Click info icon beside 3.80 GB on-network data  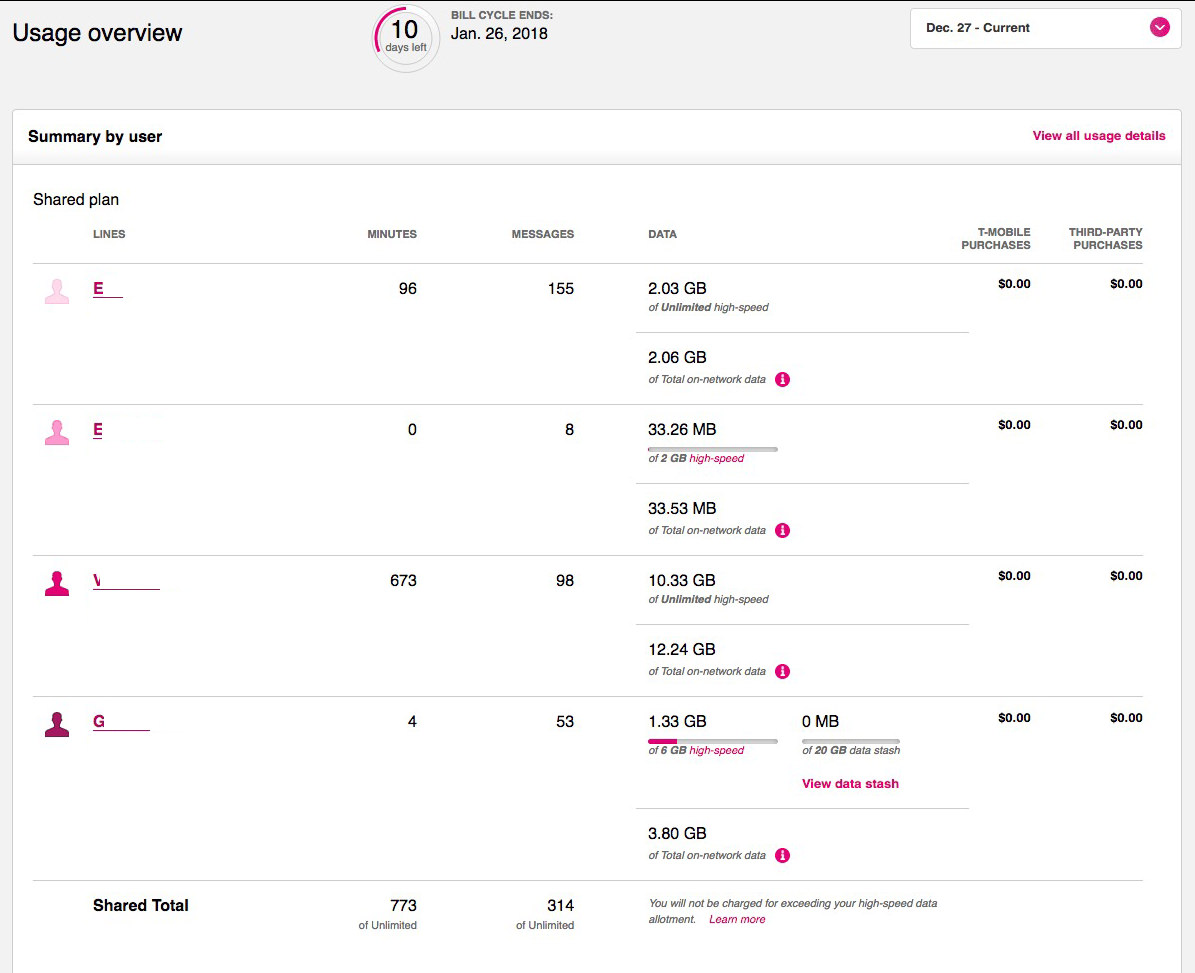coord(783,856)
